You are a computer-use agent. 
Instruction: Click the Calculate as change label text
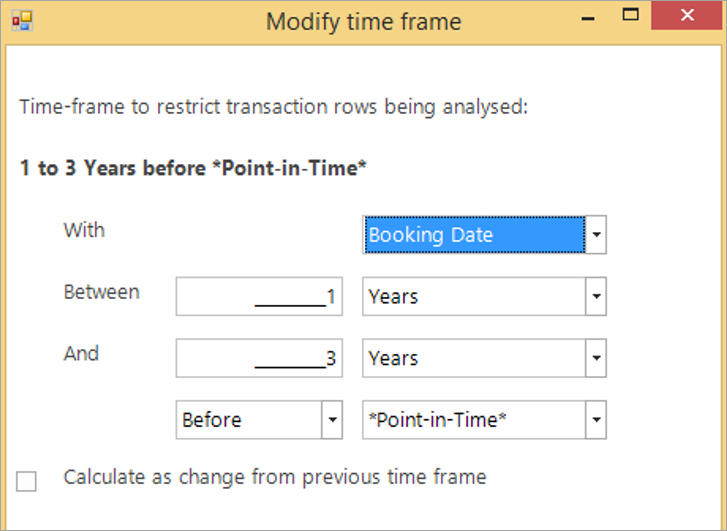[x=275, y=477]
